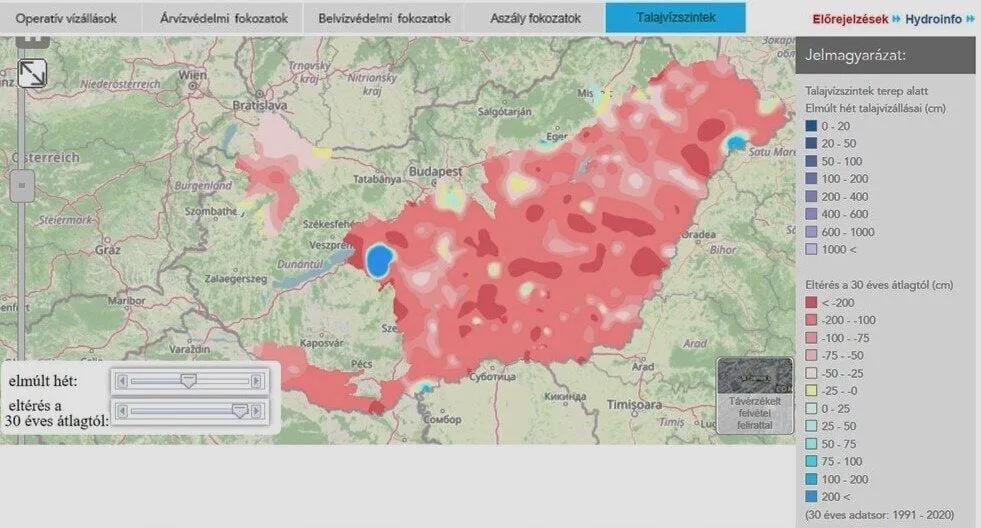Switch to Belvízvédelmi fokozatok tab

coord(384,18)
